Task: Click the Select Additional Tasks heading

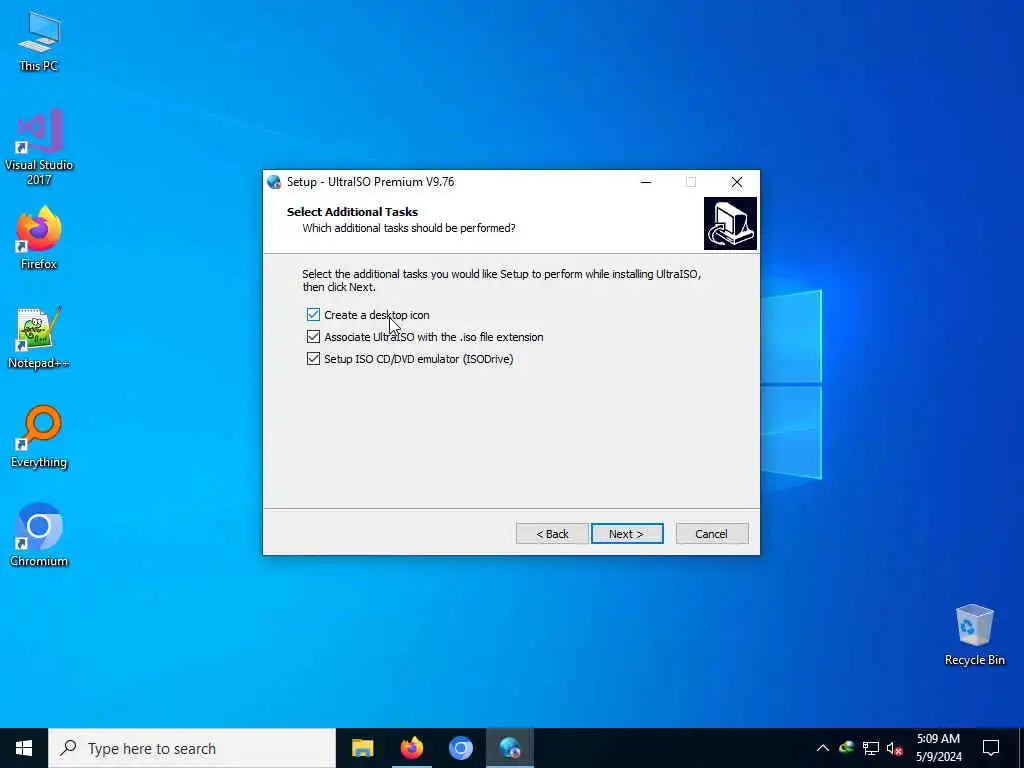Action: pyautogui.click(x=352, y=212)
